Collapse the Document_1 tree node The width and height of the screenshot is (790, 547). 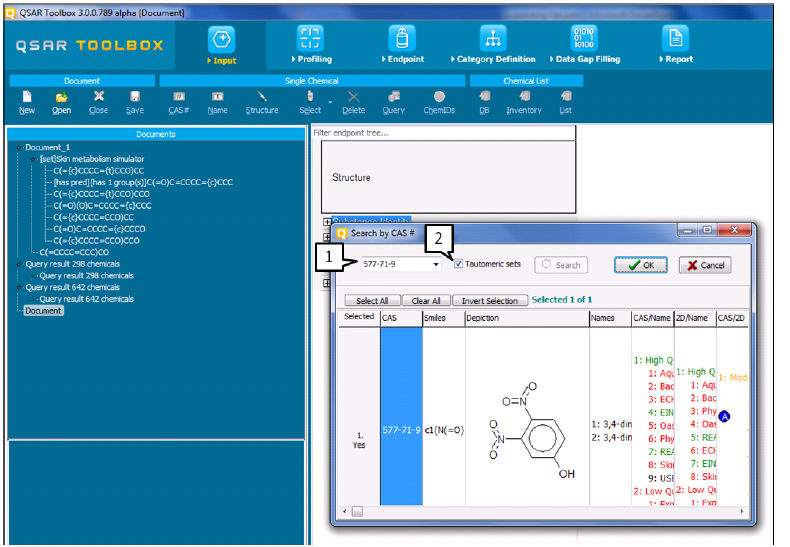(19, 148)
